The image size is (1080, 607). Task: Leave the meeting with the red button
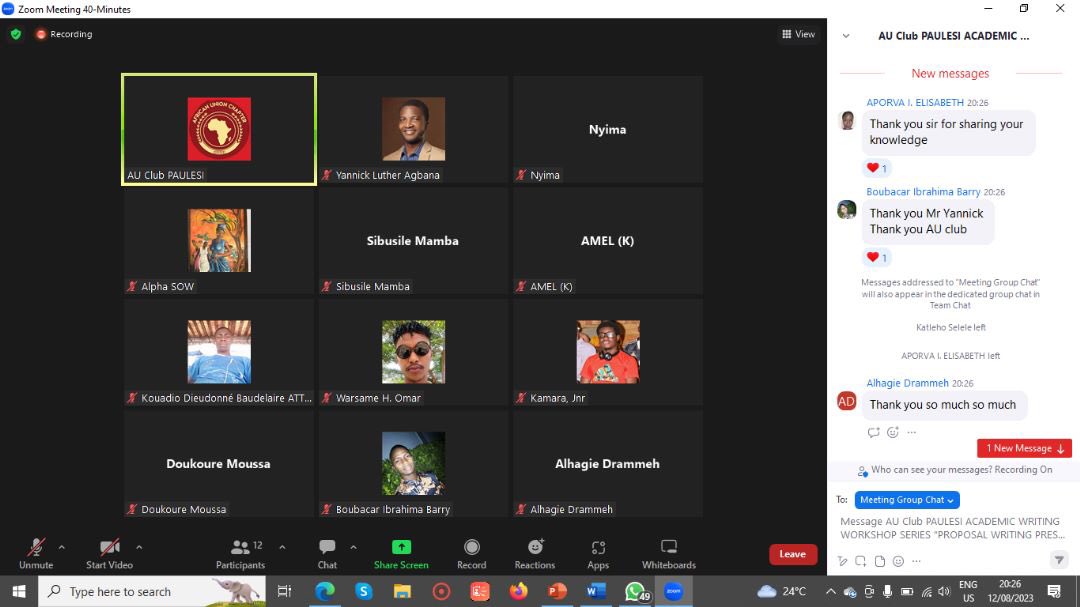pos(793,554)
